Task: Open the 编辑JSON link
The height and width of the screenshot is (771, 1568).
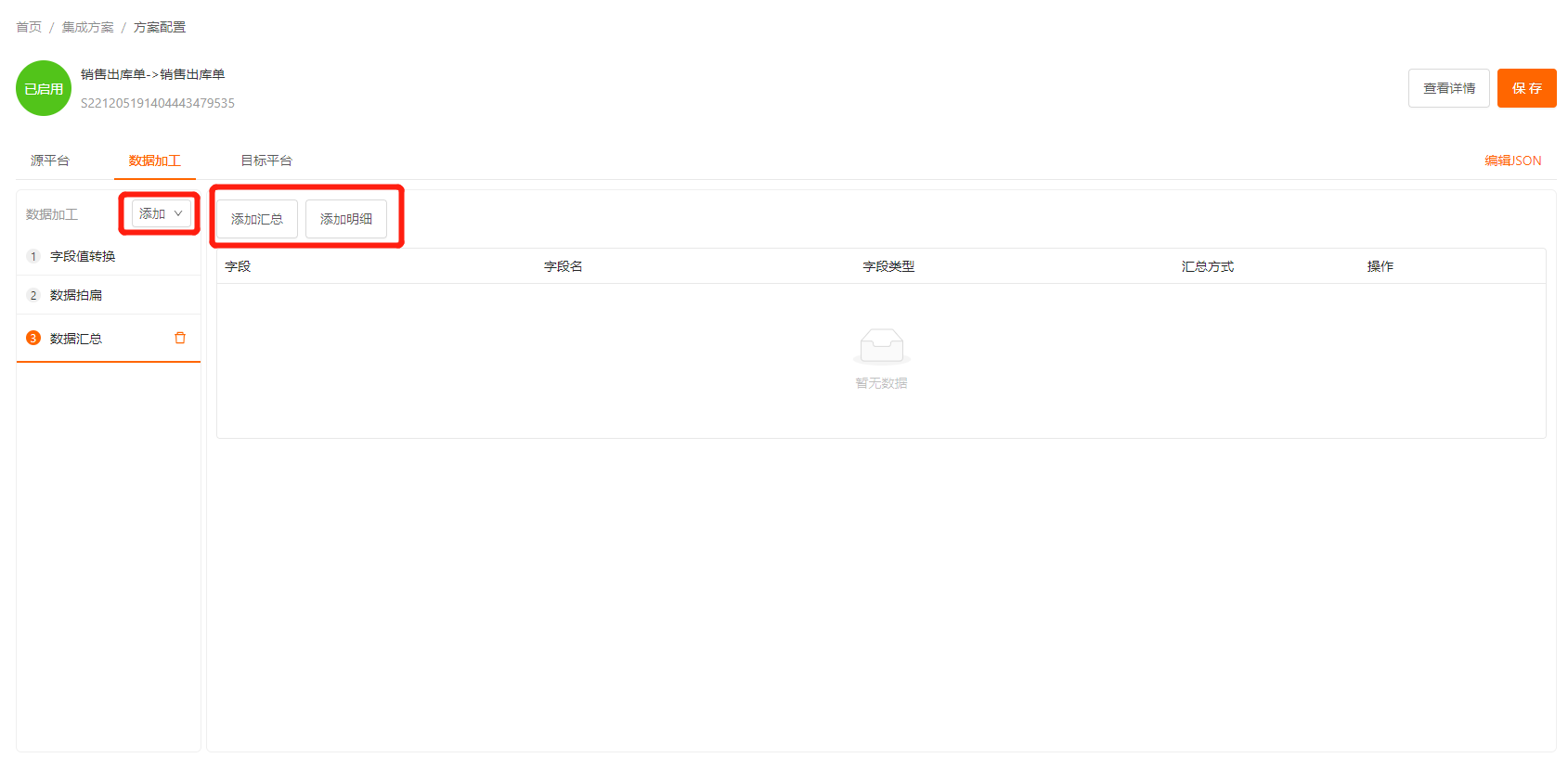Action: pos(1512,161)
